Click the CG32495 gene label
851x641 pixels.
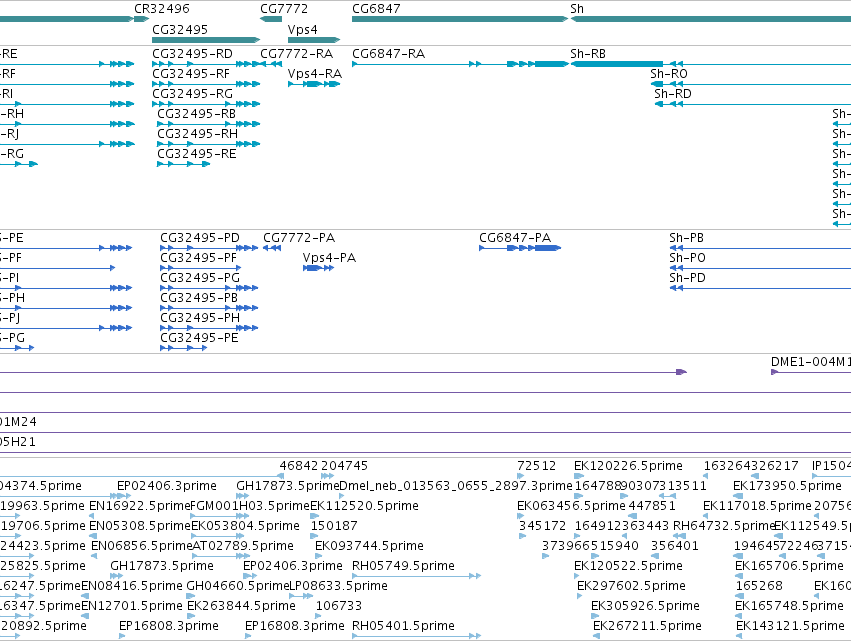tap(180, 29)
